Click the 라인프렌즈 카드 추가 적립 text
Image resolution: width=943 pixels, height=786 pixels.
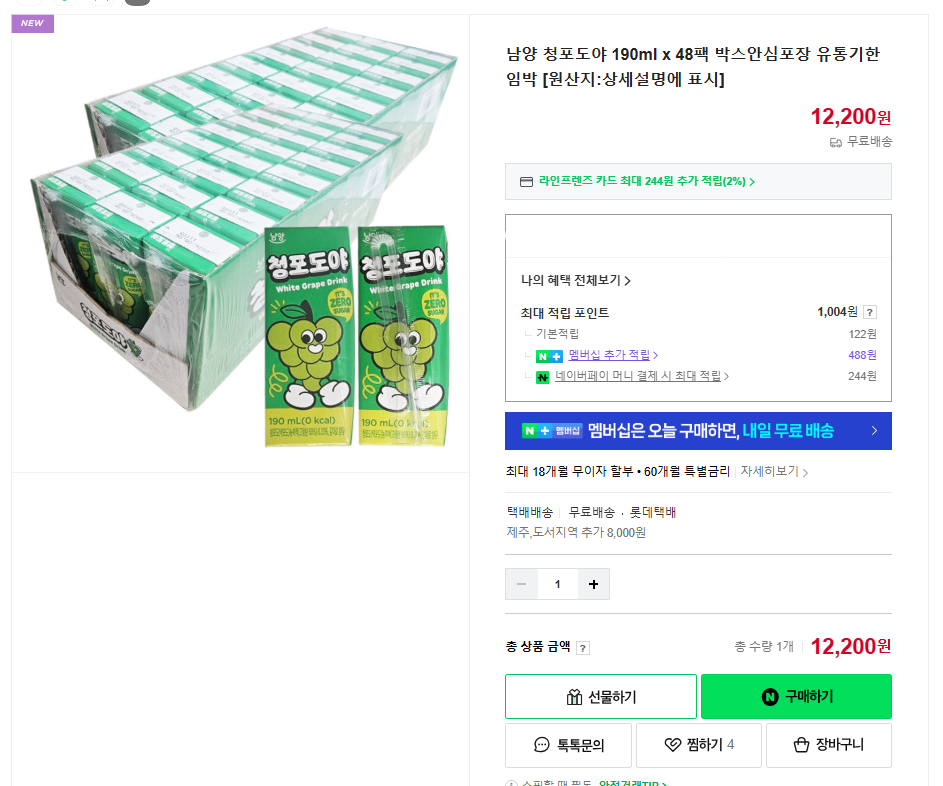(x=646, y=182)
